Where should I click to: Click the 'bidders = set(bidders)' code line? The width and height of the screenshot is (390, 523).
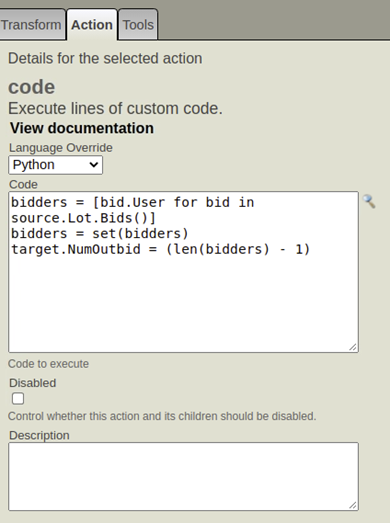click(100, 233)
